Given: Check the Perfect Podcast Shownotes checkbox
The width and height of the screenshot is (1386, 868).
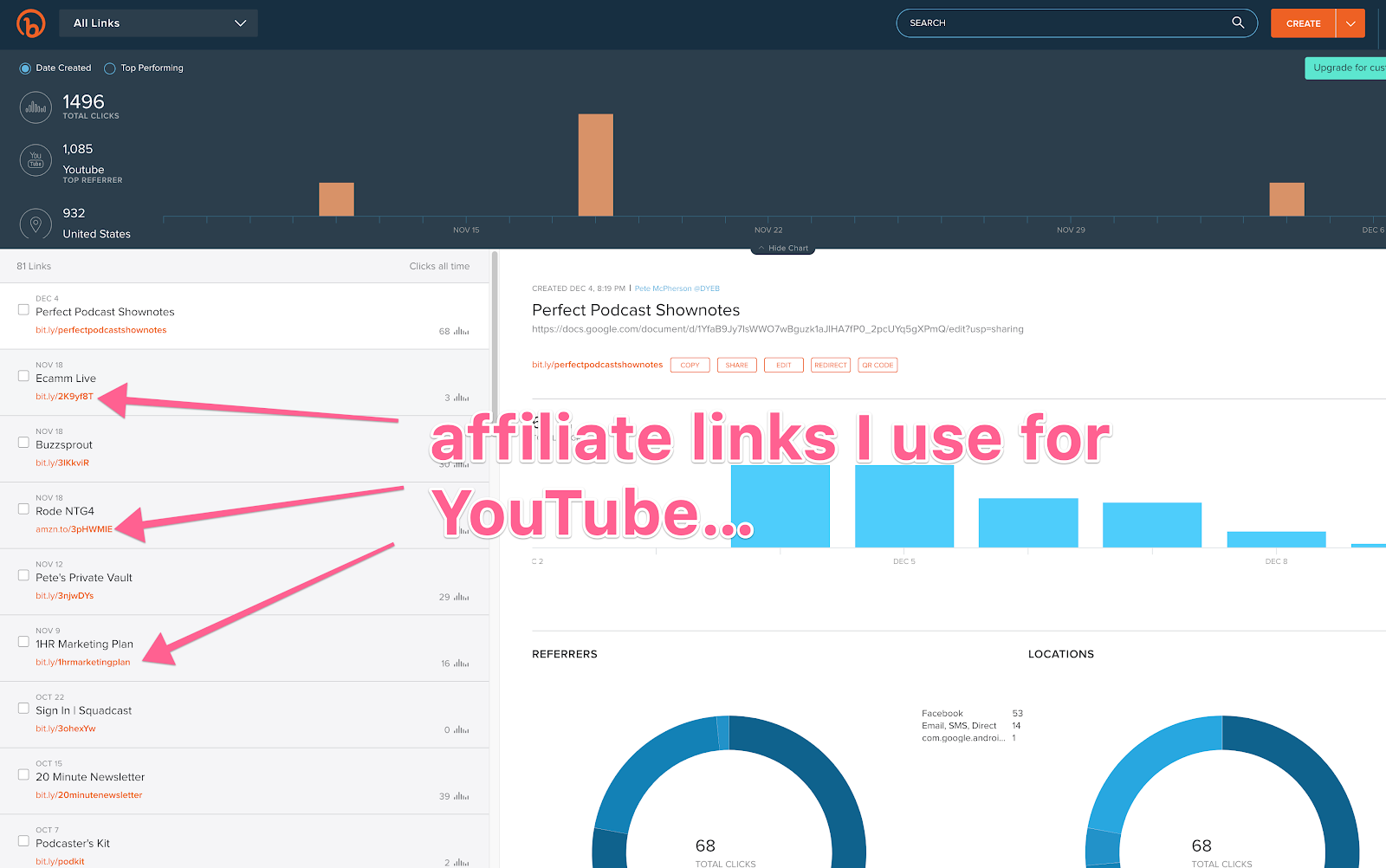Looking at the screenshot, I should coord(23,309).
